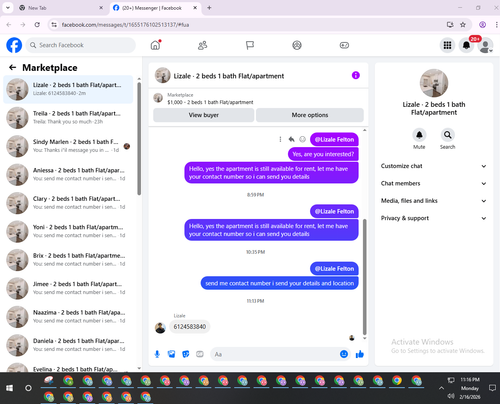Open Daniela conversation in list
This screenshot has height=404, width=500.
(68, 345)
